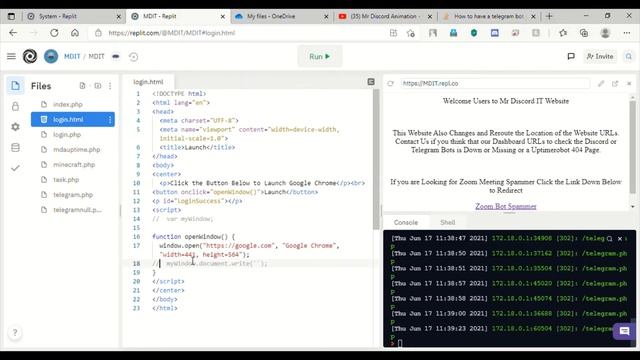Open the Database sidebar icon

15,147
